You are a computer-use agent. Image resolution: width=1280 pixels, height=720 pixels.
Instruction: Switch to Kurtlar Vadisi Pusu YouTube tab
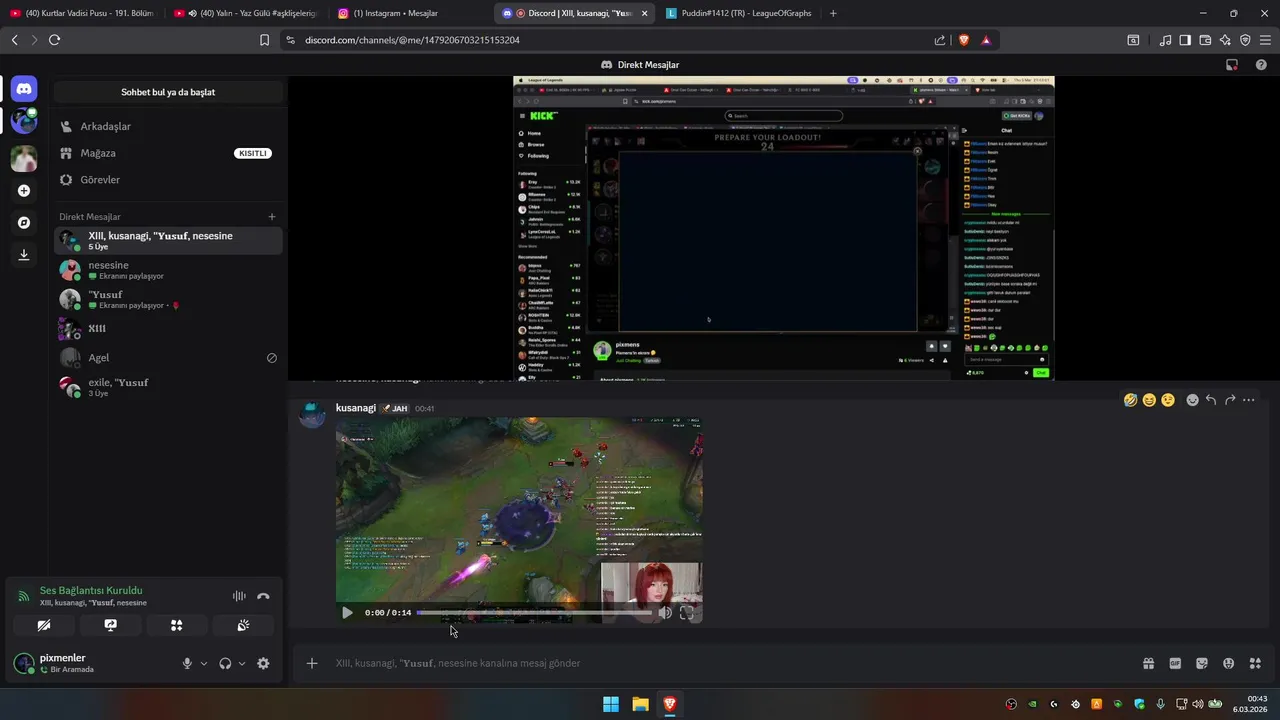coord(82,13)
